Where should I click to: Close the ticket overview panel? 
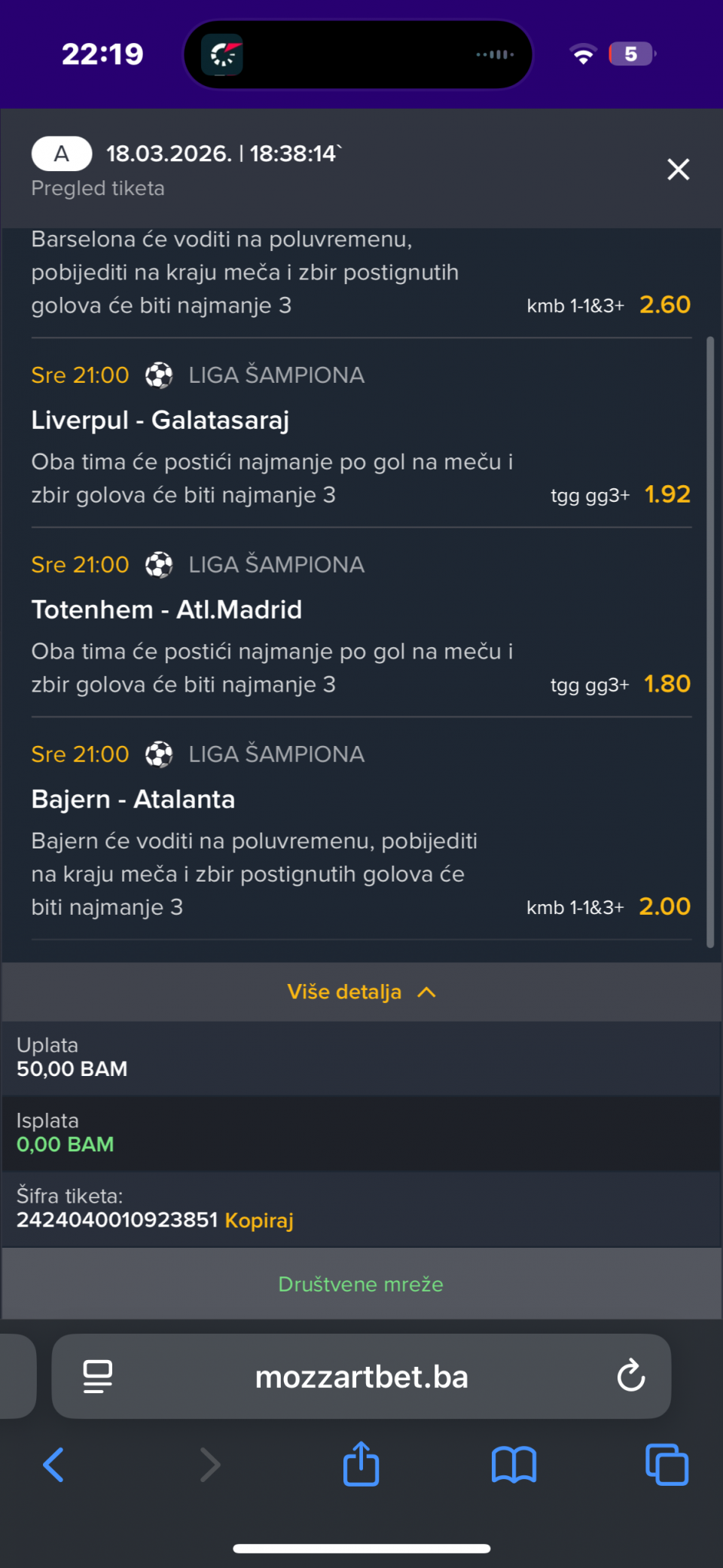(x=678, y=170)
